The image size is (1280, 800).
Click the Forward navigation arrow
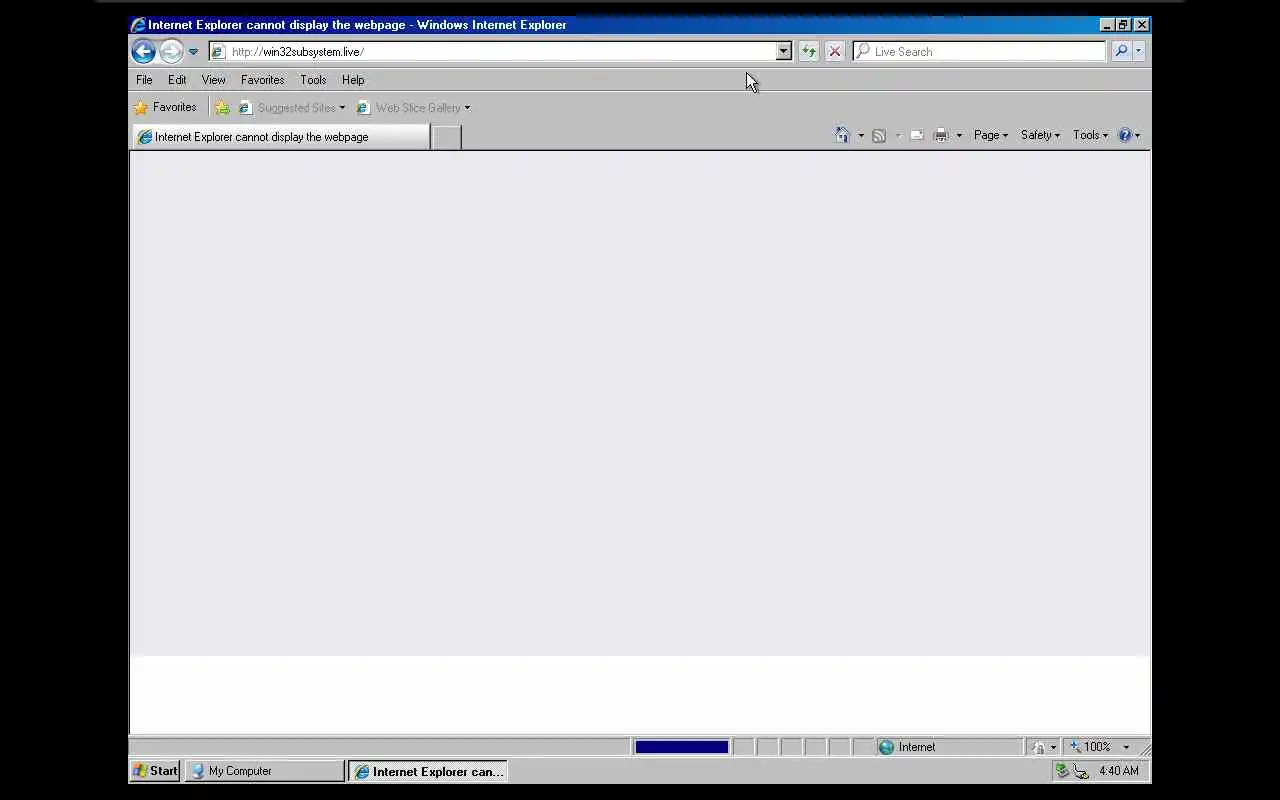(171, 51)
